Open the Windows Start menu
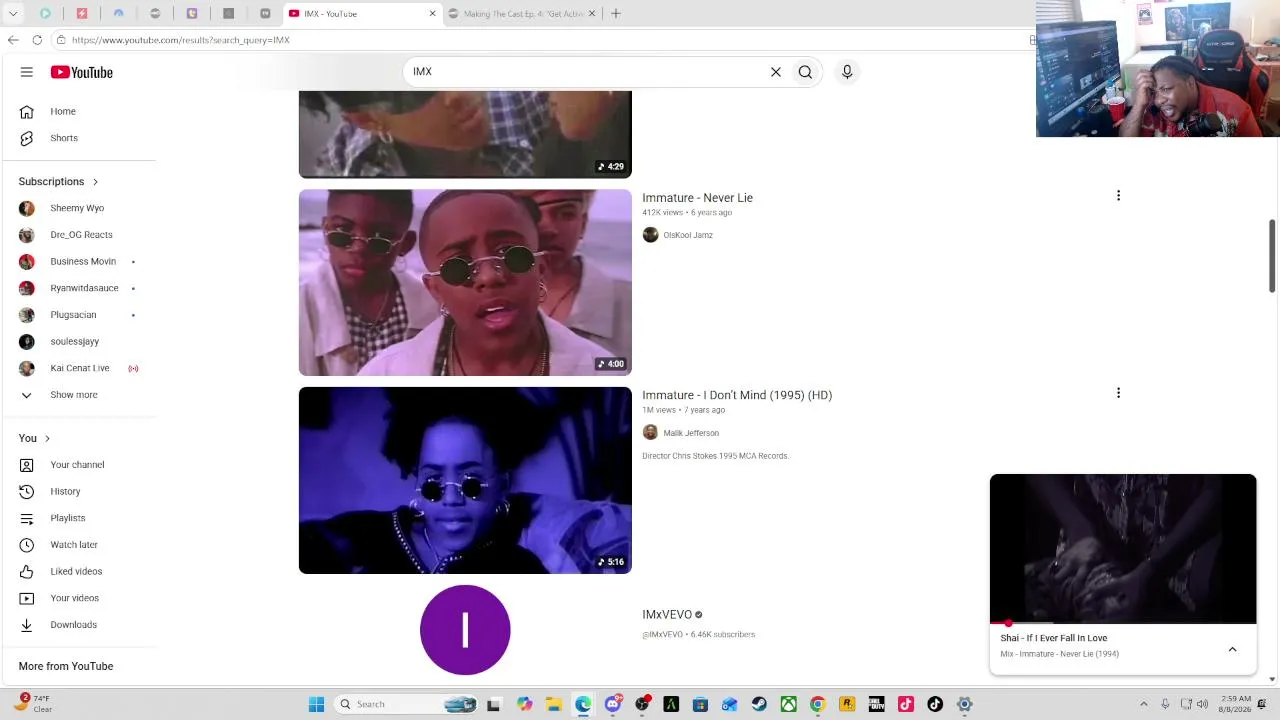Viewport: 1280px width, 720px height. (316, 704)
